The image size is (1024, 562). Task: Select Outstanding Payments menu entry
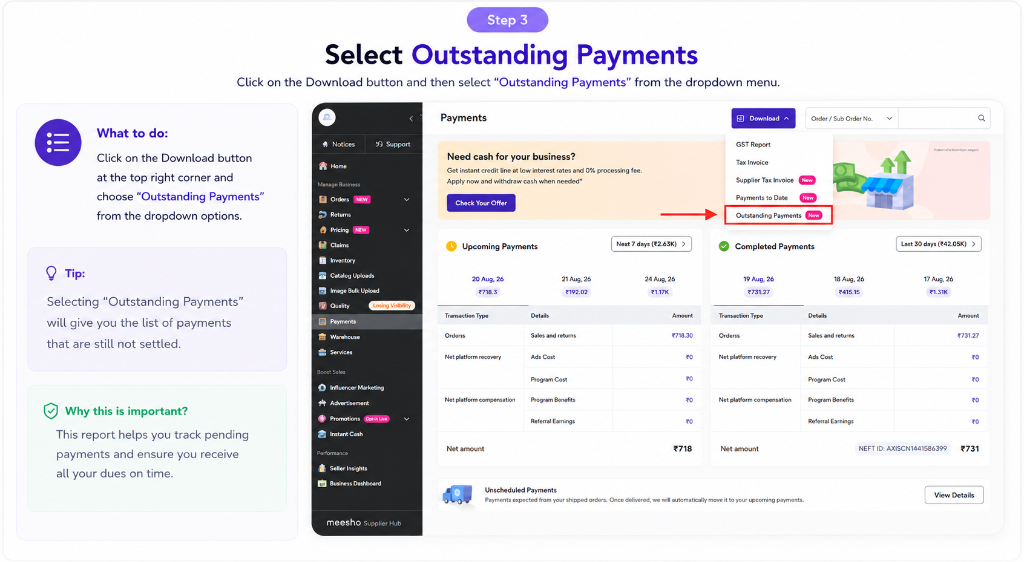(778, 215)
